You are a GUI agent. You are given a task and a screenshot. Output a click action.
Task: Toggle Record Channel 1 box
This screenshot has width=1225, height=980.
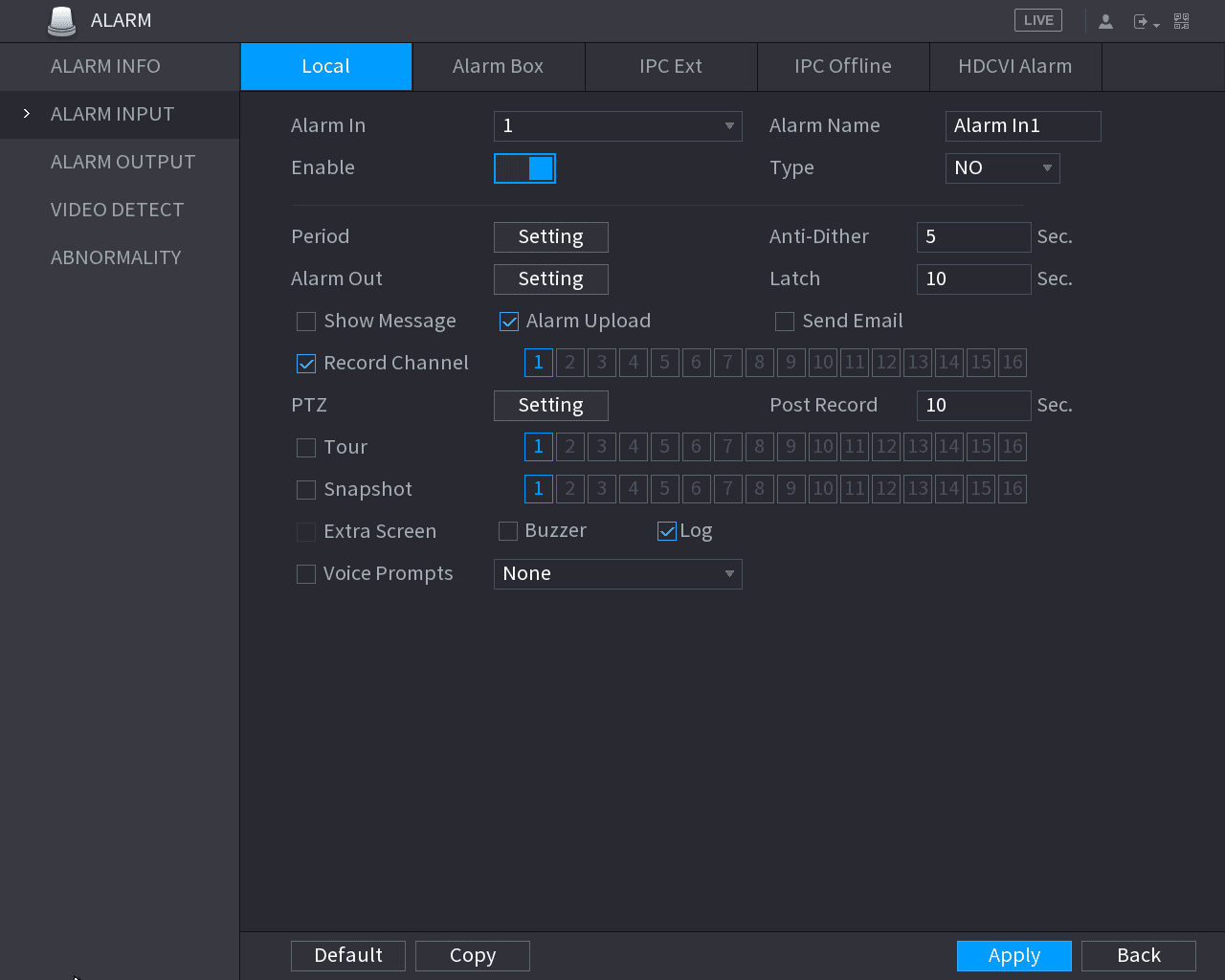pos(539,363)
